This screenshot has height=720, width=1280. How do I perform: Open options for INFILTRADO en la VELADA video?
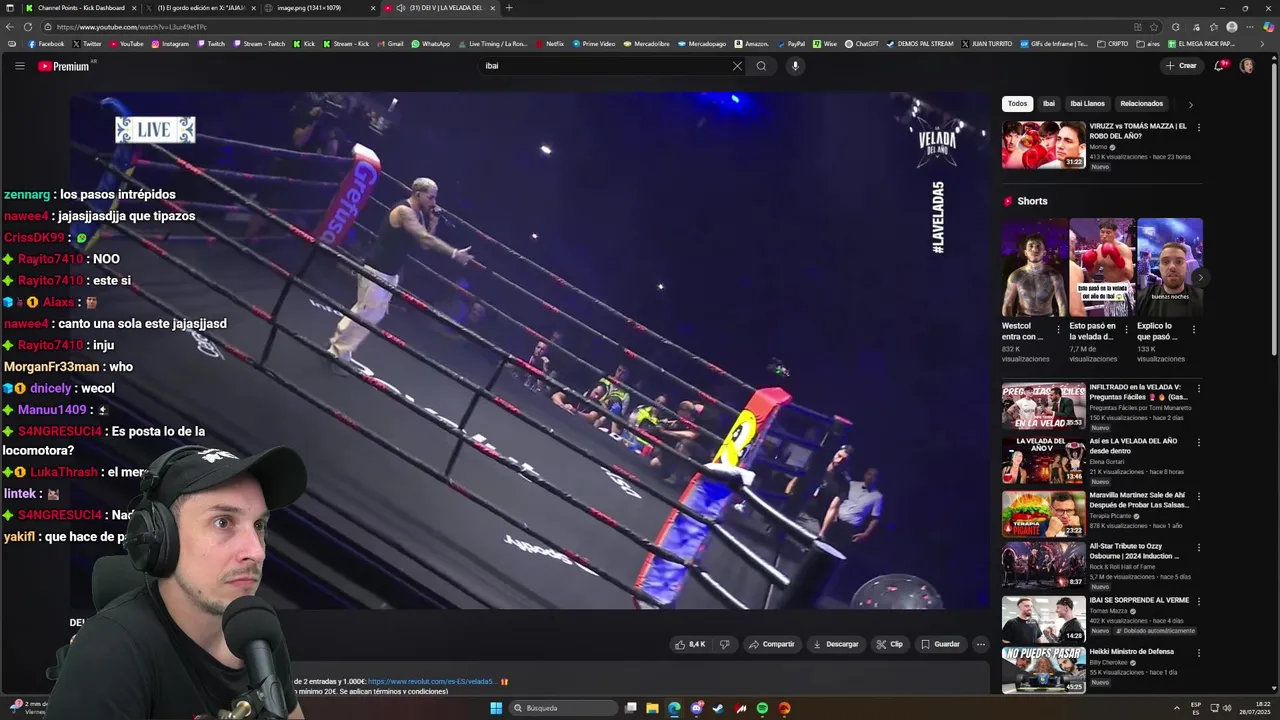tap(1198, 388)
